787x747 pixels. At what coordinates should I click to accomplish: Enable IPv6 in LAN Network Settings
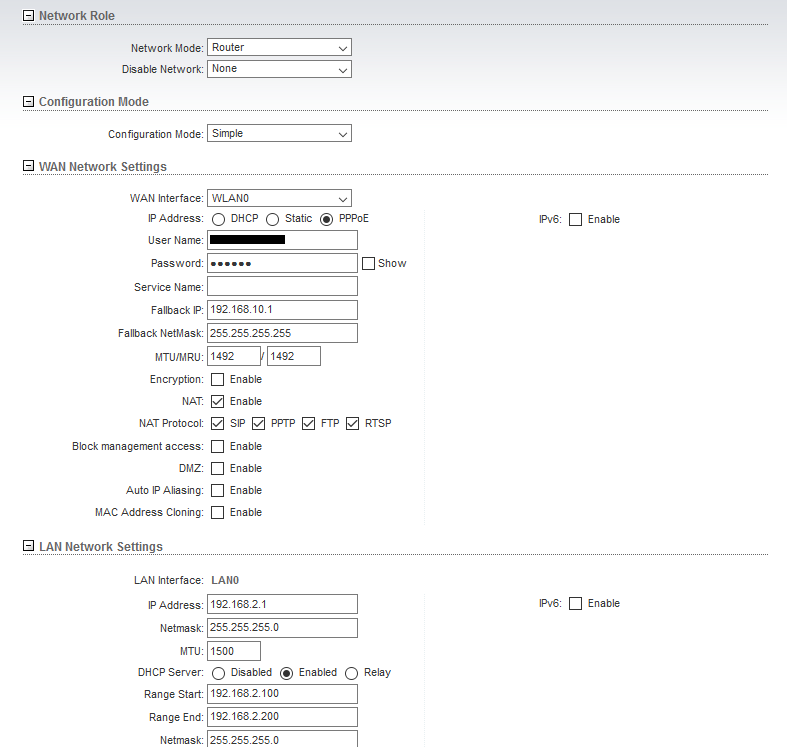coord(575,603)
